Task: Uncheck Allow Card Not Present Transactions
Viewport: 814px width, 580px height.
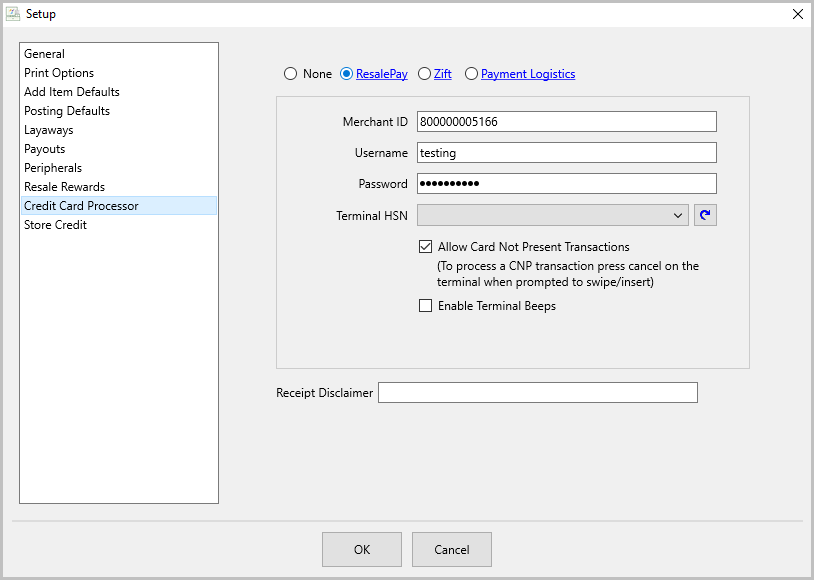Action: click(x=425, y=247)
